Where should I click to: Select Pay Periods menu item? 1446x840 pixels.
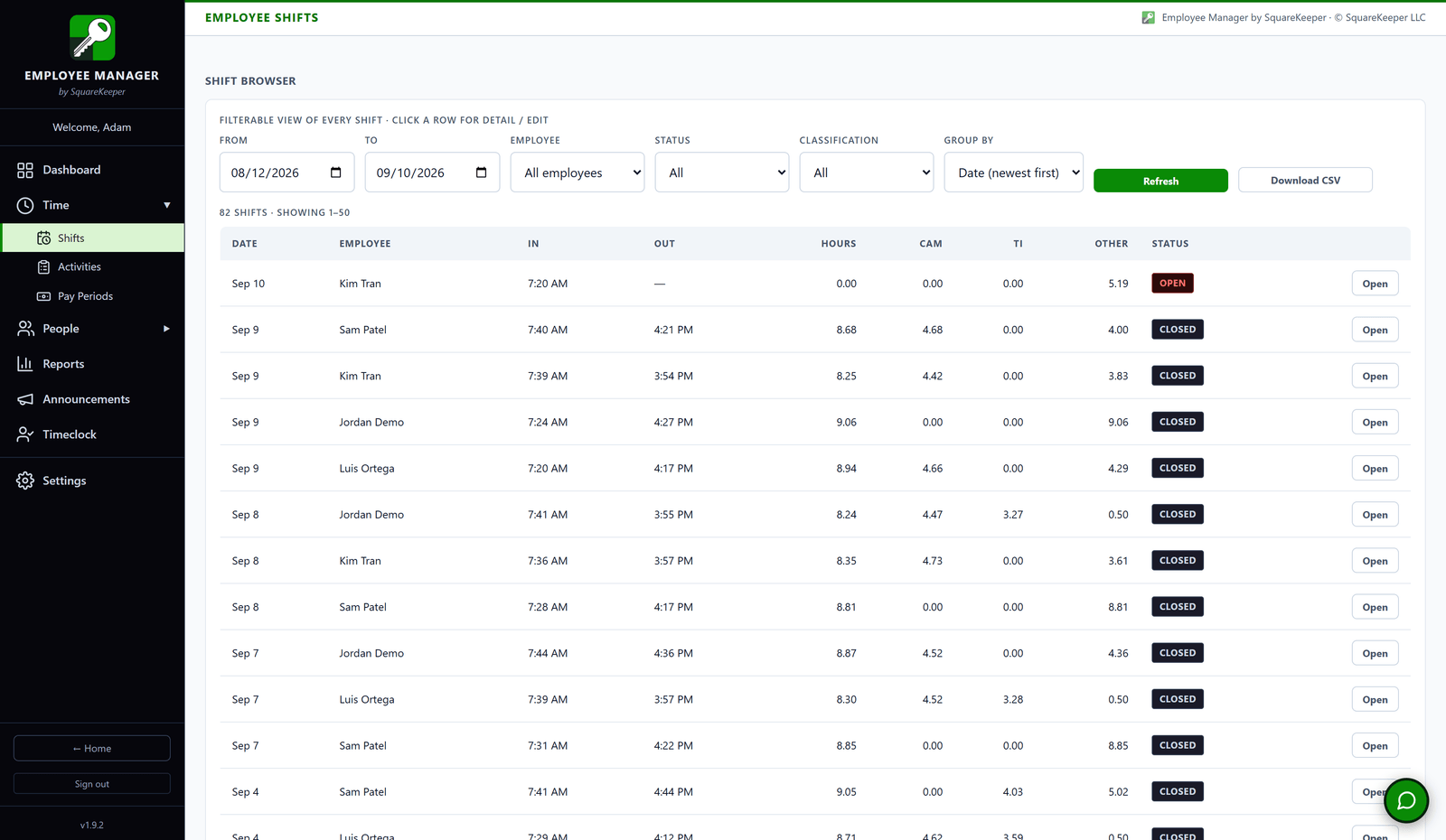pyautogui.click(x=92, y=296)
